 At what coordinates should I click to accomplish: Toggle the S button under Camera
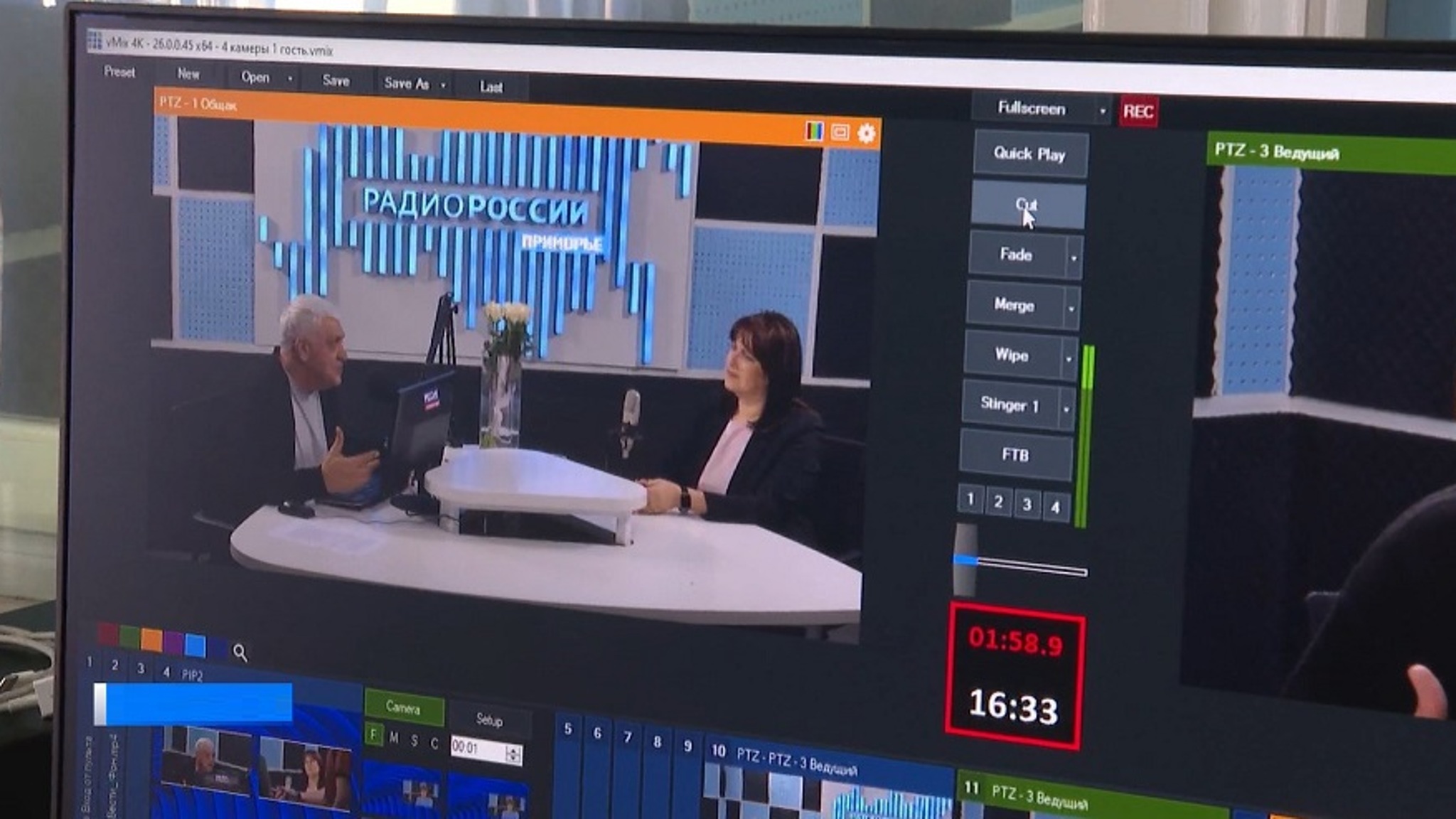(x=414, y=741)
